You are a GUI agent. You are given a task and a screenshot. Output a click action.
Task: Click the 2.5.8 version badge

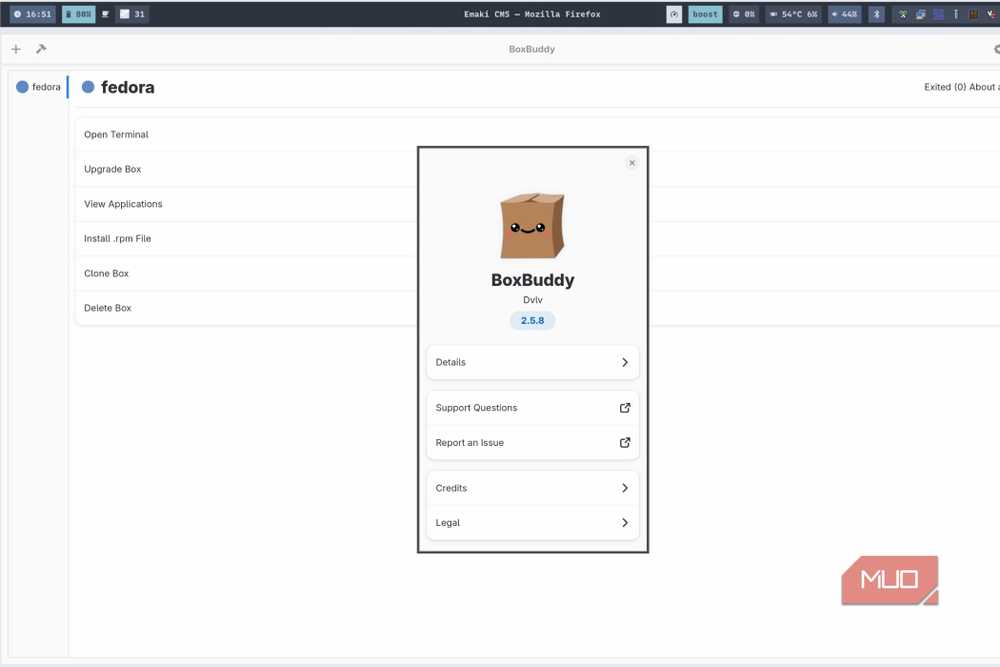(x=533, y=320)
